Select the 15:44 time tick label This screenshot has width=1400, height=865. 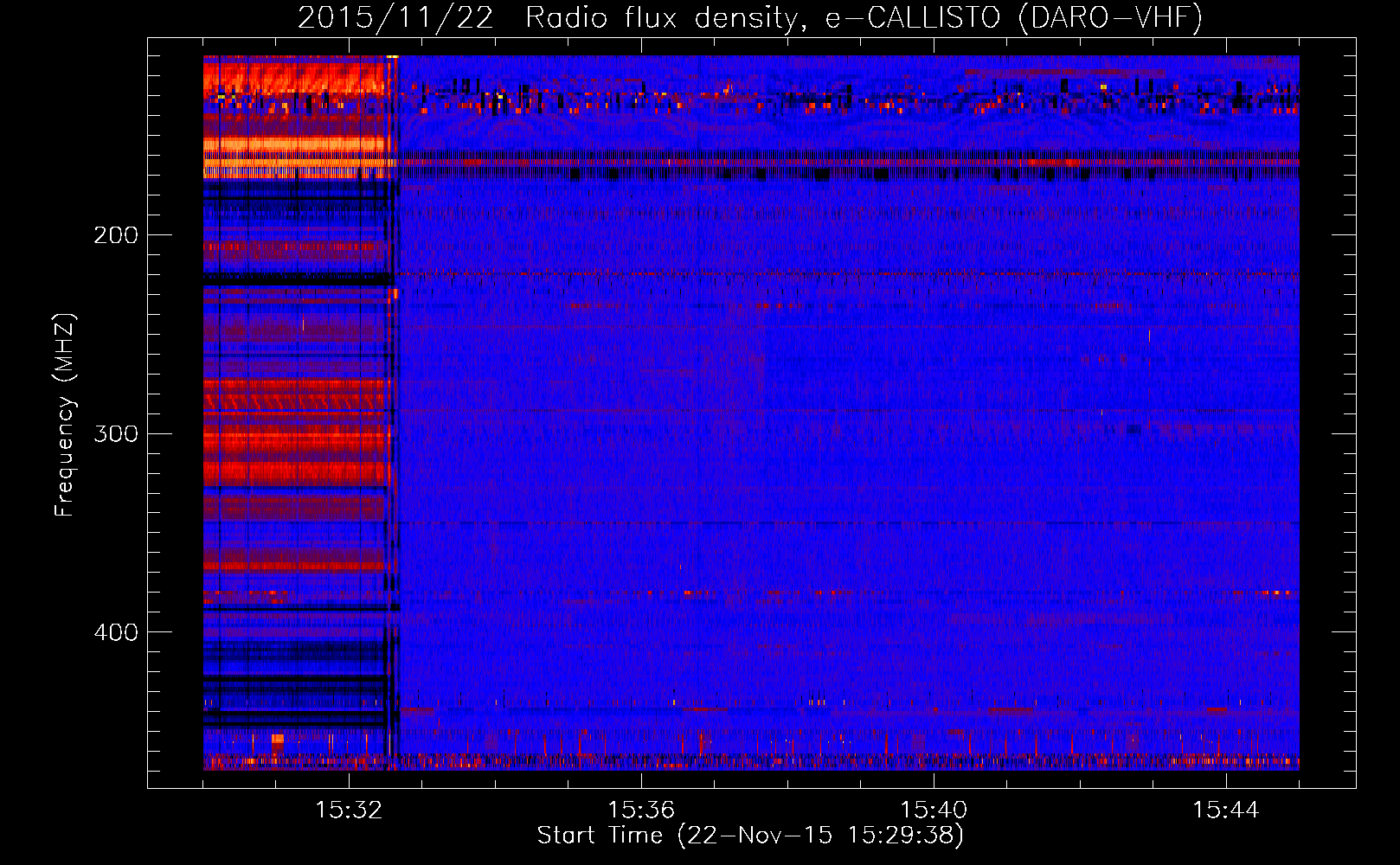click(1225, 811)
